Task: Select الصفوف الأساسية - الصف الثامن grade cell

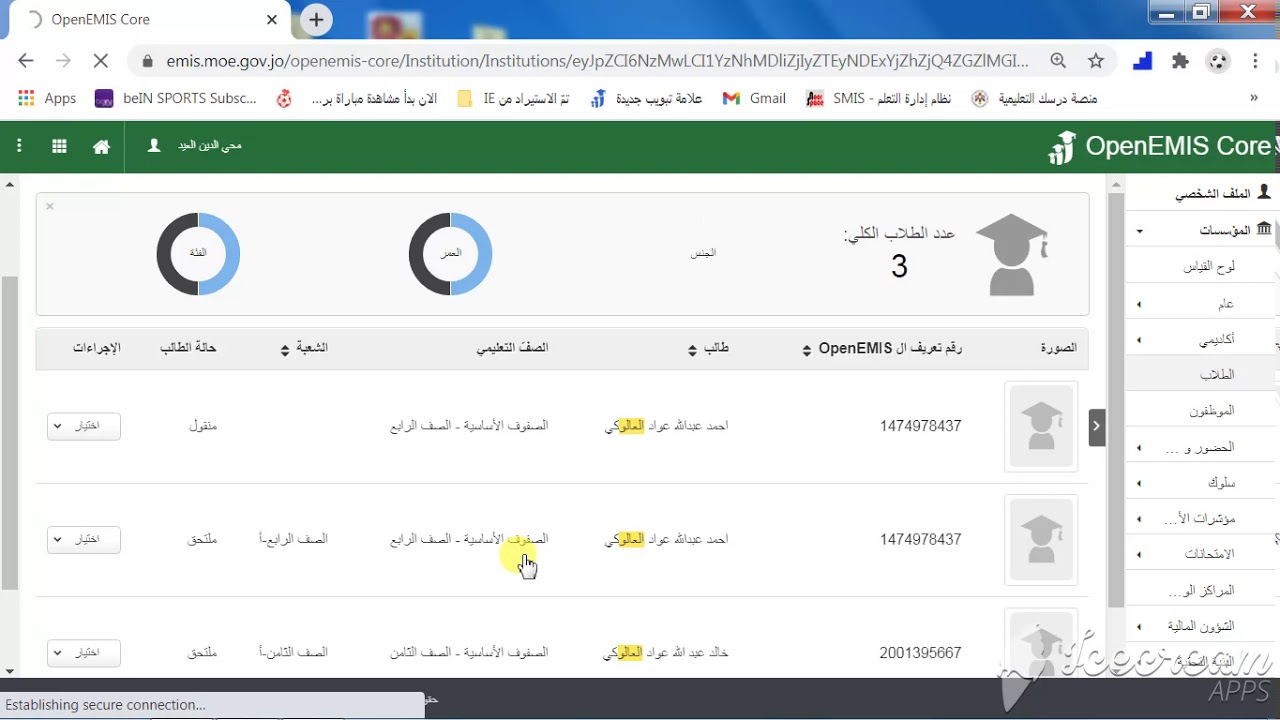Action: [x=469, y=653]
